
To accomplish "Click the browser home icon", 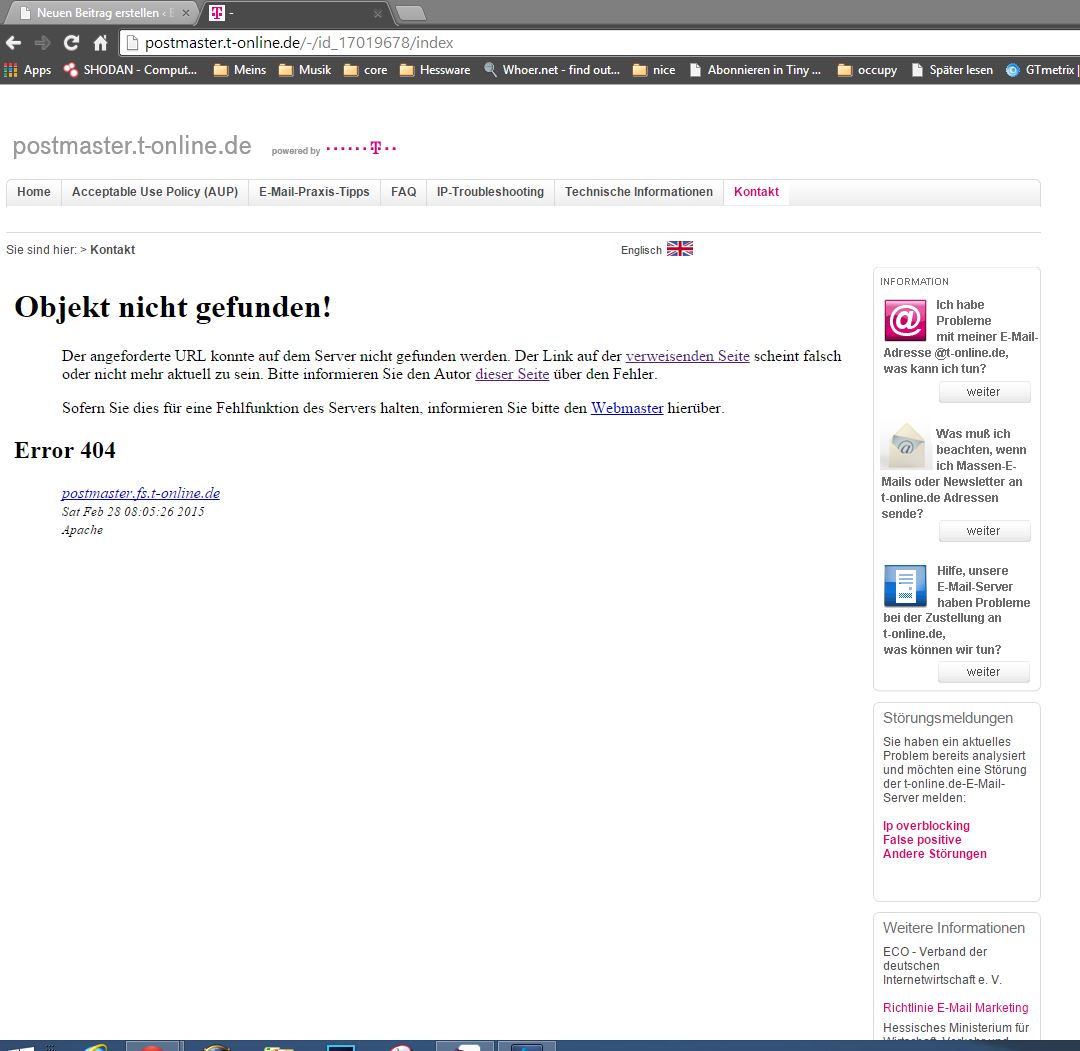I will click(100, 43).
